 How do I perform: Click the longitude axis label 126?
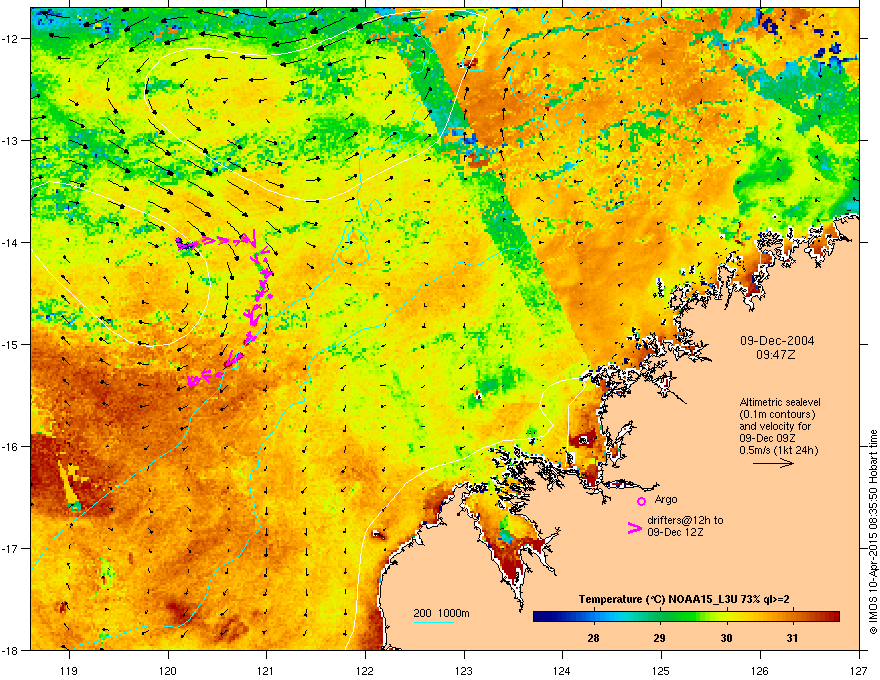click(760, 670)
